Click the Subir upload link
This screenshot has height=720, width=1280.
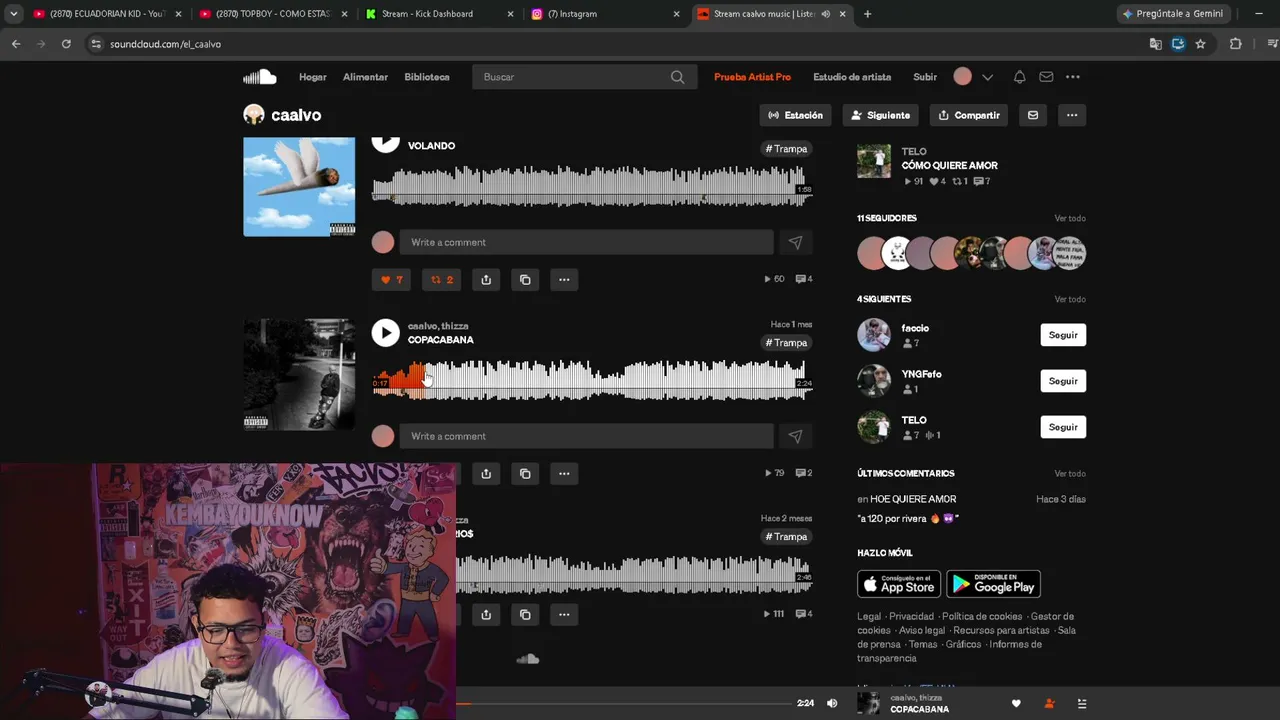[925, 77]
